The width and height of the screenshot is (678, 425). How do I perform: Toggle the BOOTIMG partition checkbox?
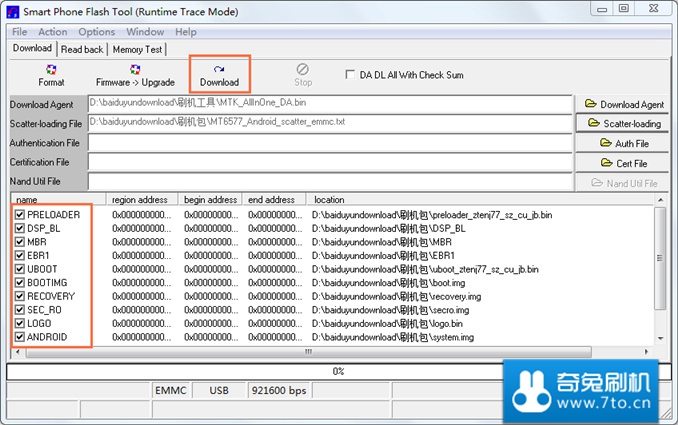pos(19,282)
